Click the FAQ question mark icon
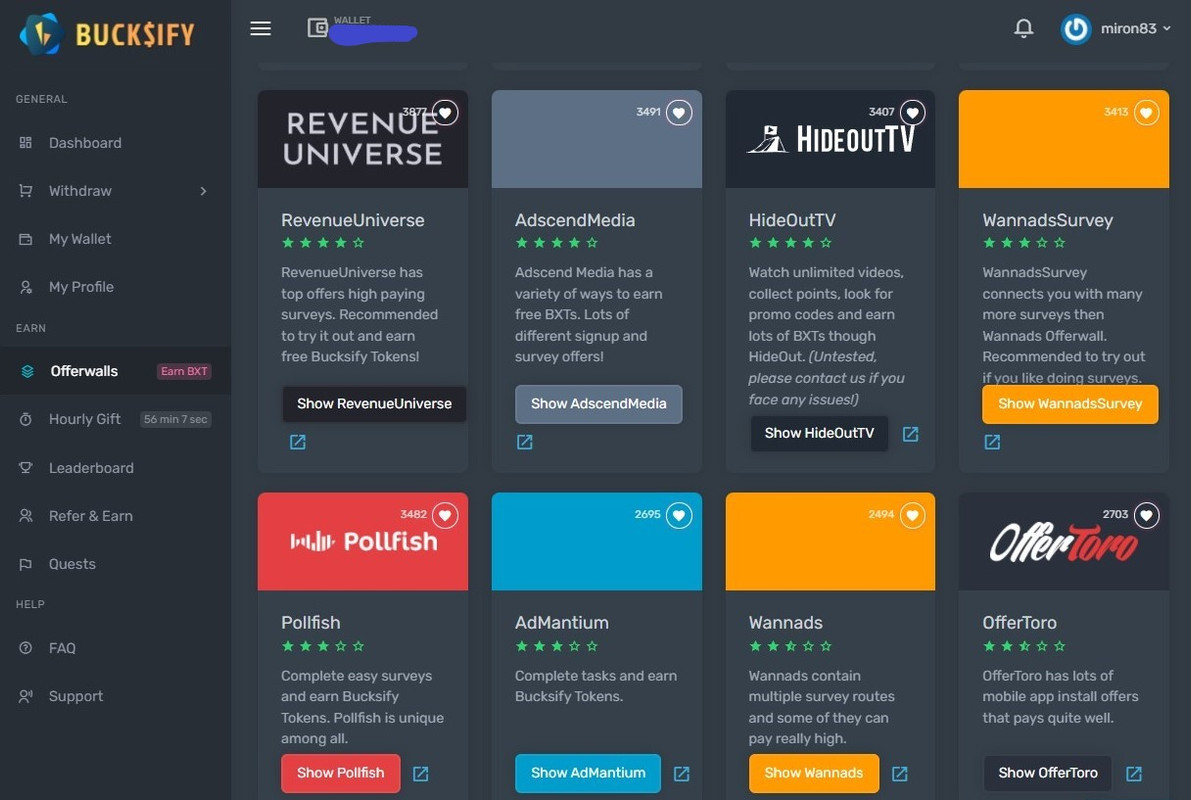This screenshot has width=1191, height=800. [26, 648]
